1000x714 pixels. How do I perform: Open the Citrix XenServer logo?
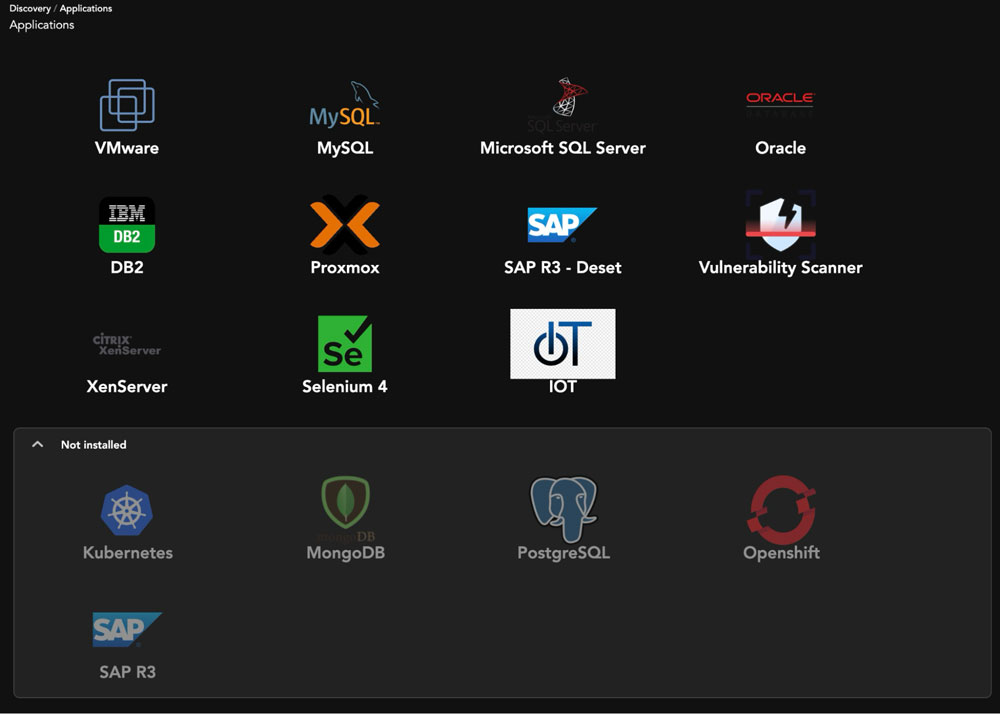pos(127,344)
